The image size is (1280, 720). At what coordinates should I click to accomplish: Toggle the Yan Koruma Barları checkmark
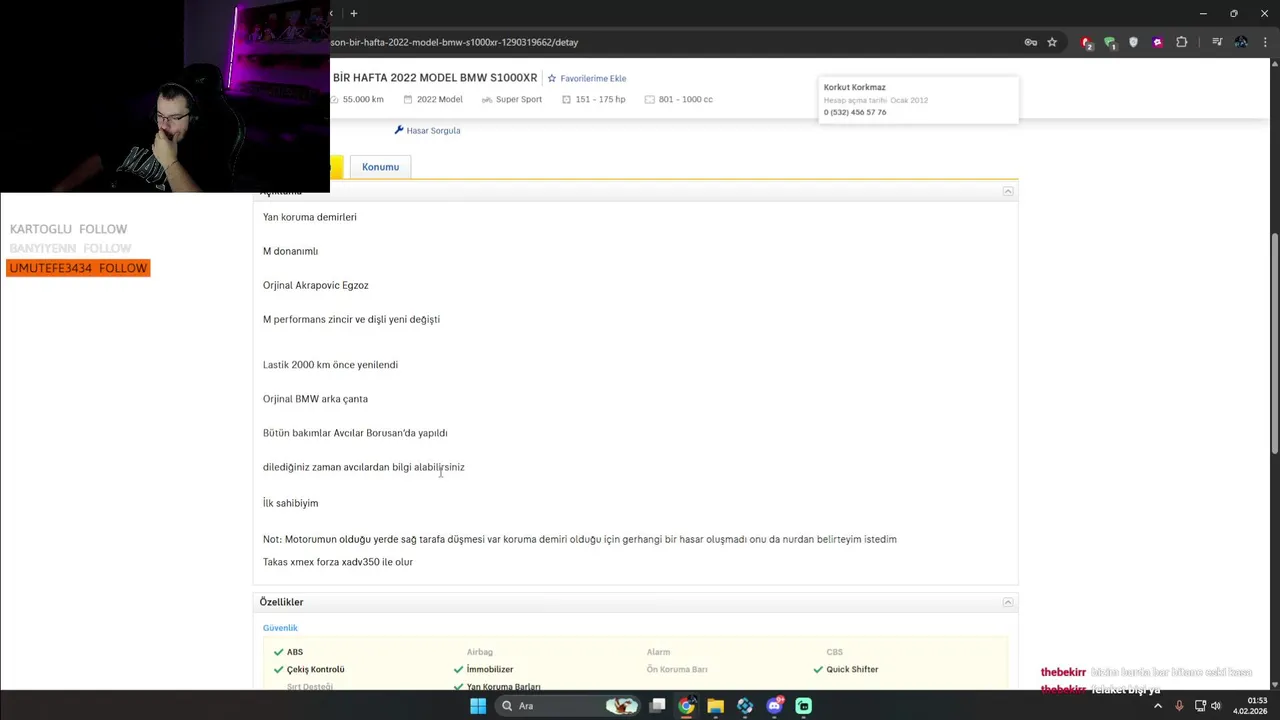click(x=459, y=687)
